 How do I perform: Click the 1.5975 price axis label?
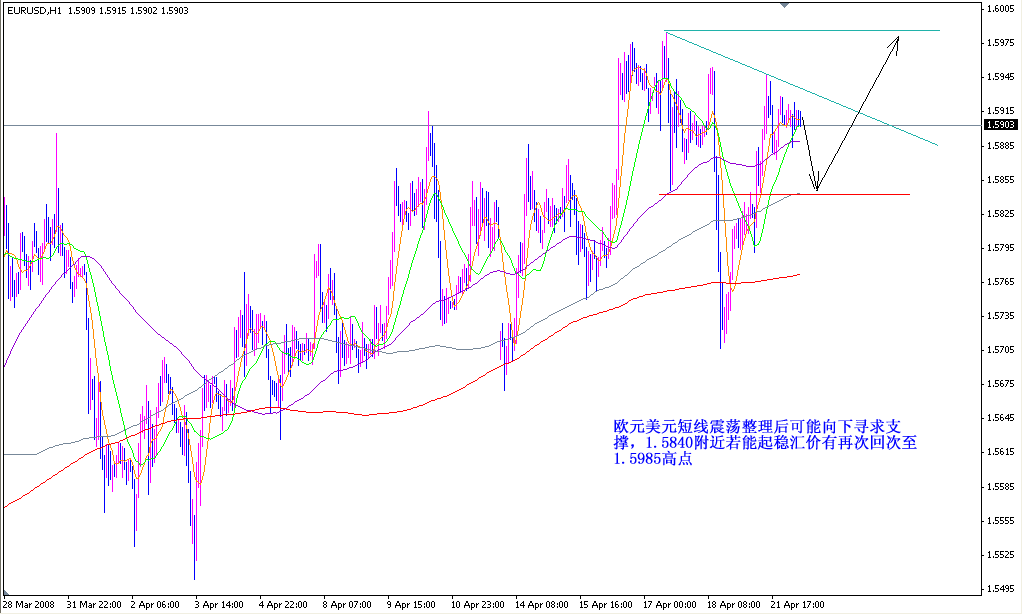point(1001,42)
